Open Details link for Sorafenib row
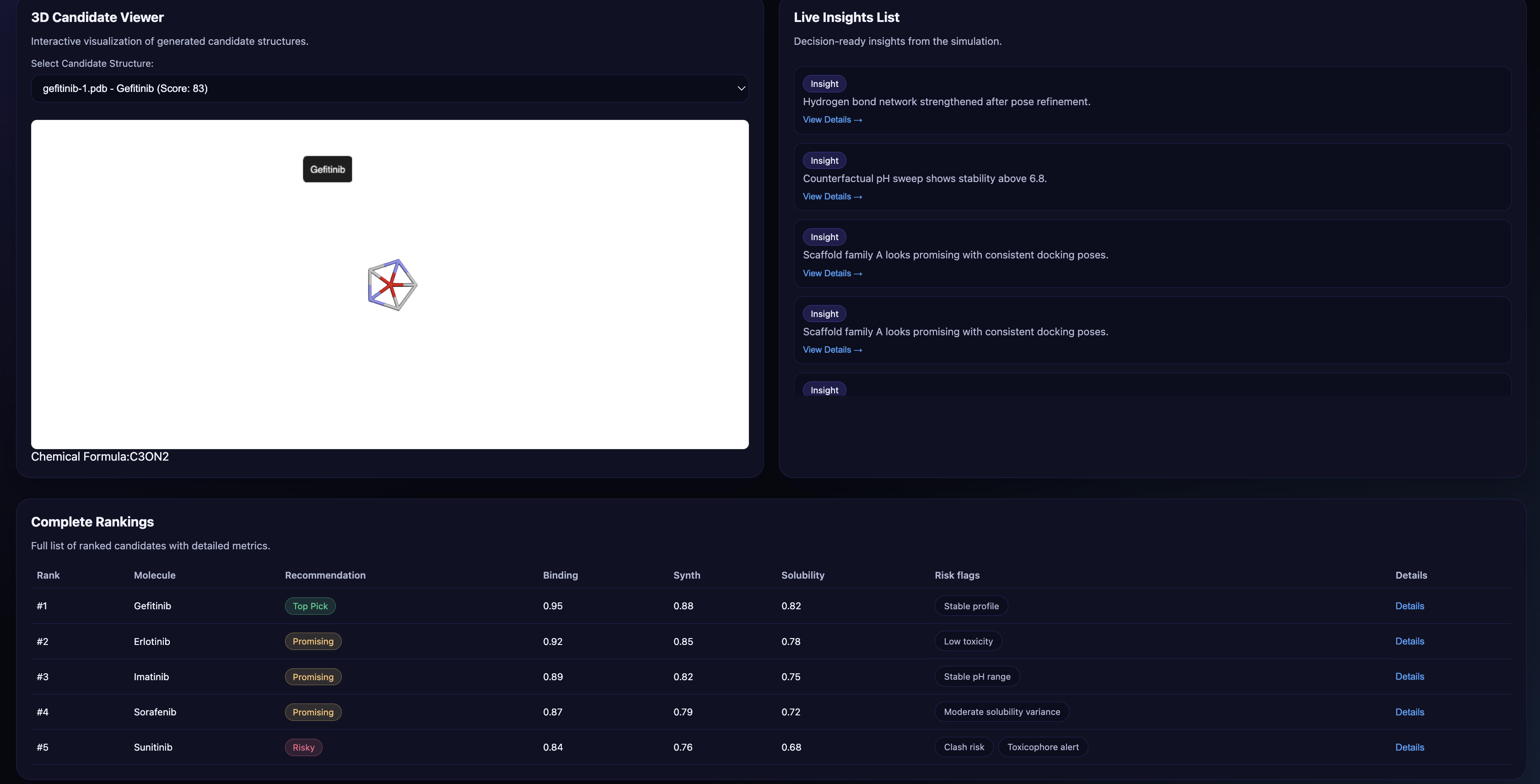Image resolution: width=1540 pixels, height=784 pixels. [1409, 712]
